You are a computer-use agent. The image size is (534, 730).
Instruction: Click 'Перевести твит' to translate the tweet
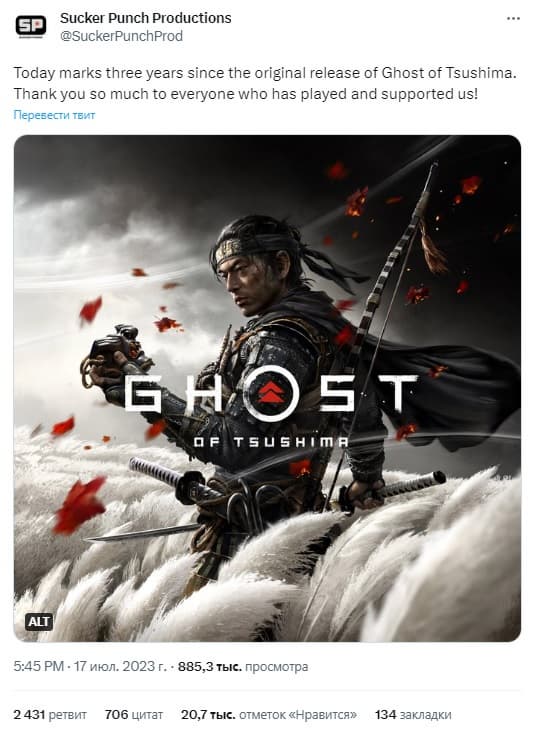pos(54,115)
